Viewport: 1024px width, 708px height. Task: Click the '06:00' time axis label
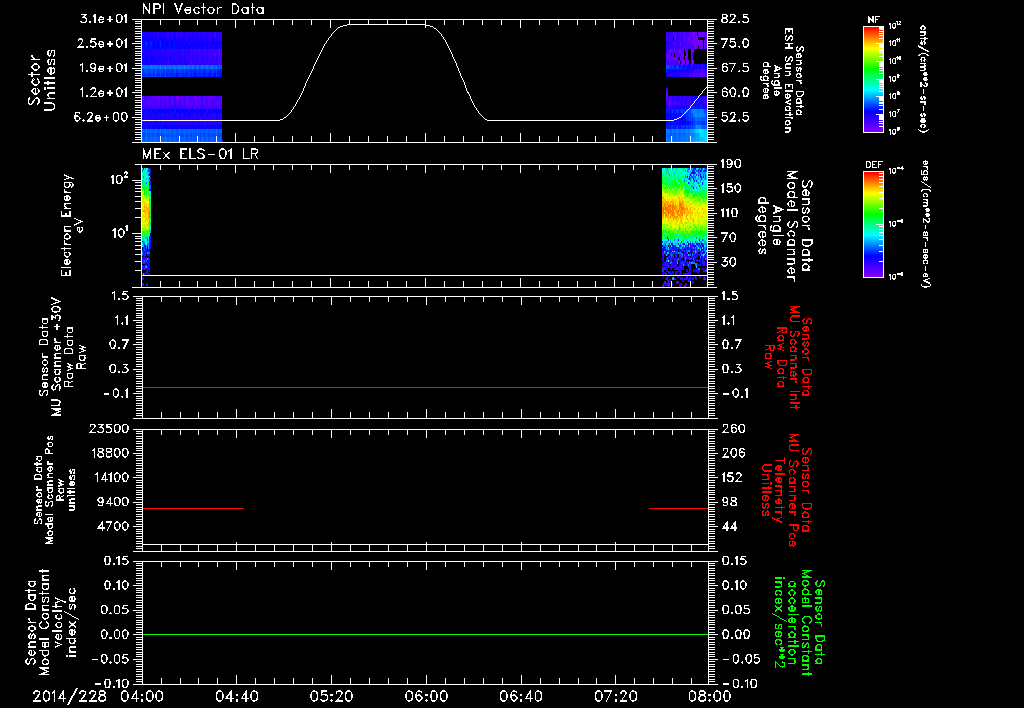426,696
